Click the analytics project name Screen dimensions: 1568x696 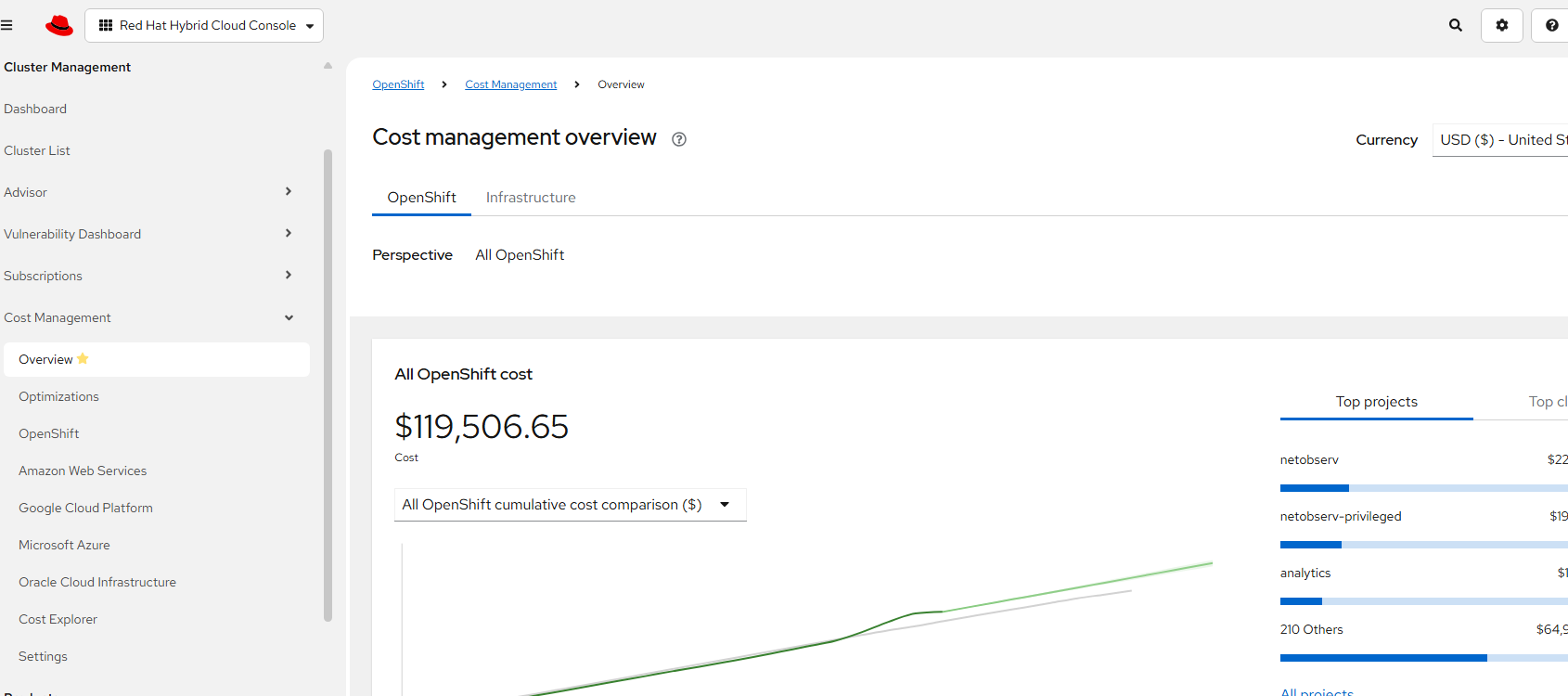point(1305,574)
